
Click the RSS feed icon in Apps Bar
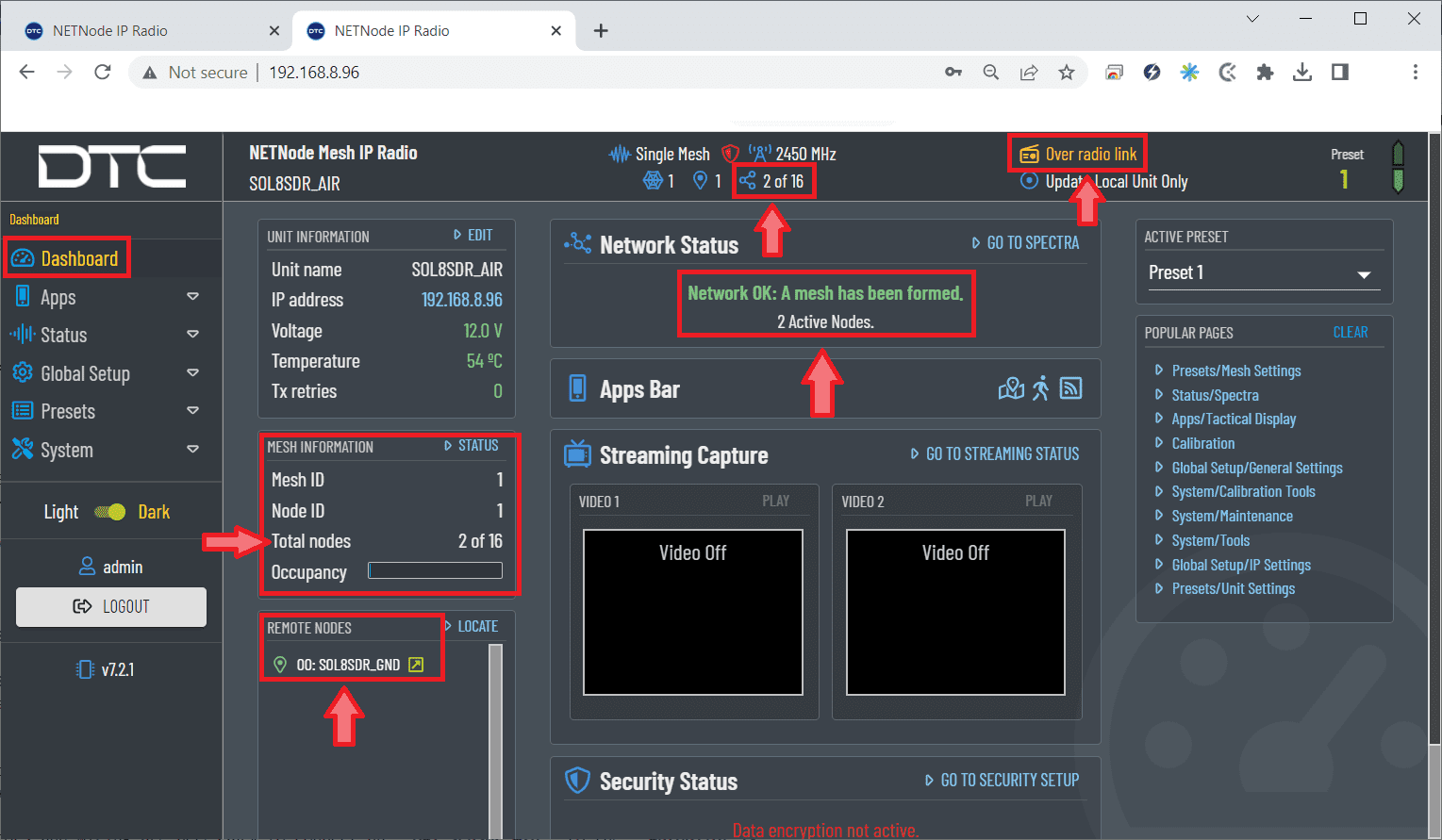pyautogui.click(x=1070, y=388)
